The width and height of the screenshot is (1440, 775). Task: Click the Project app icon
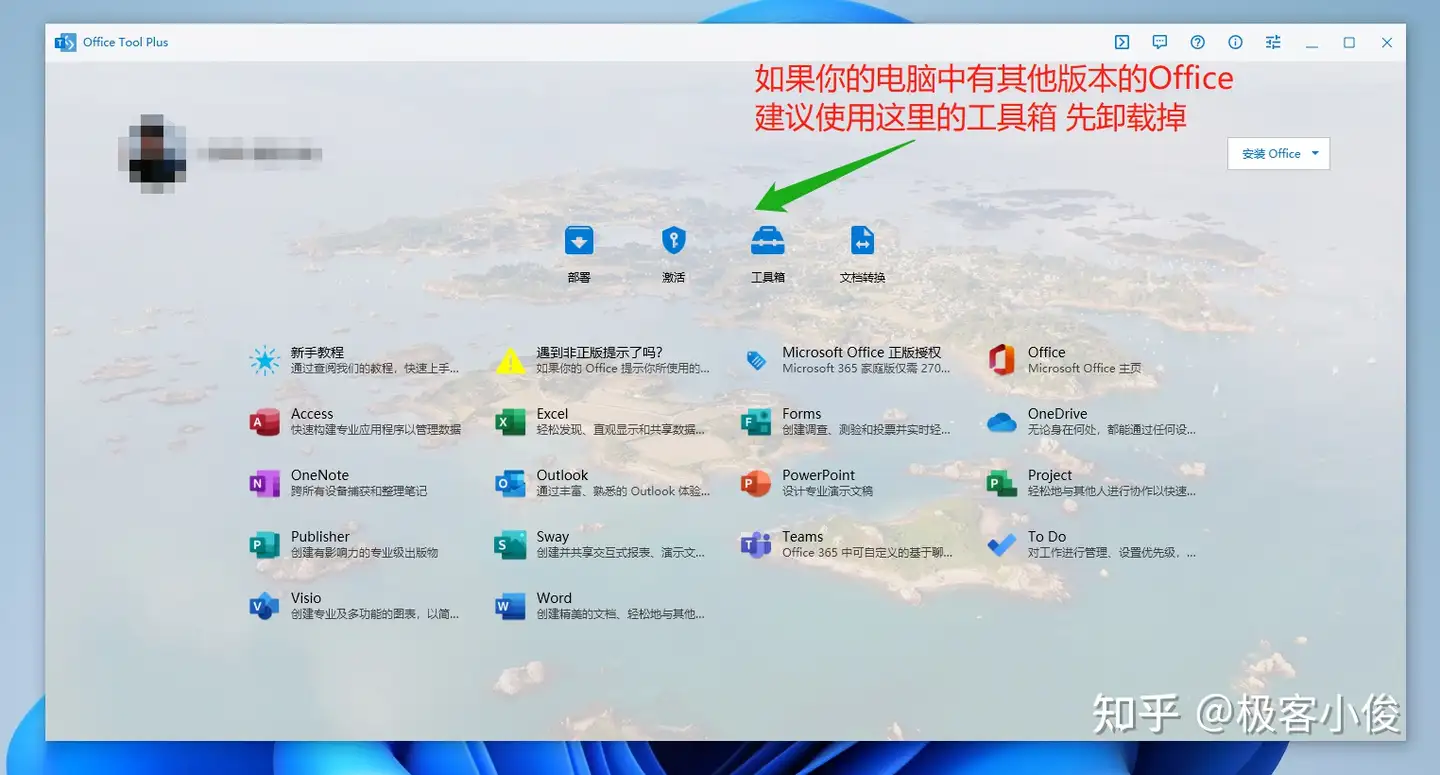(x=1001, y=483)
